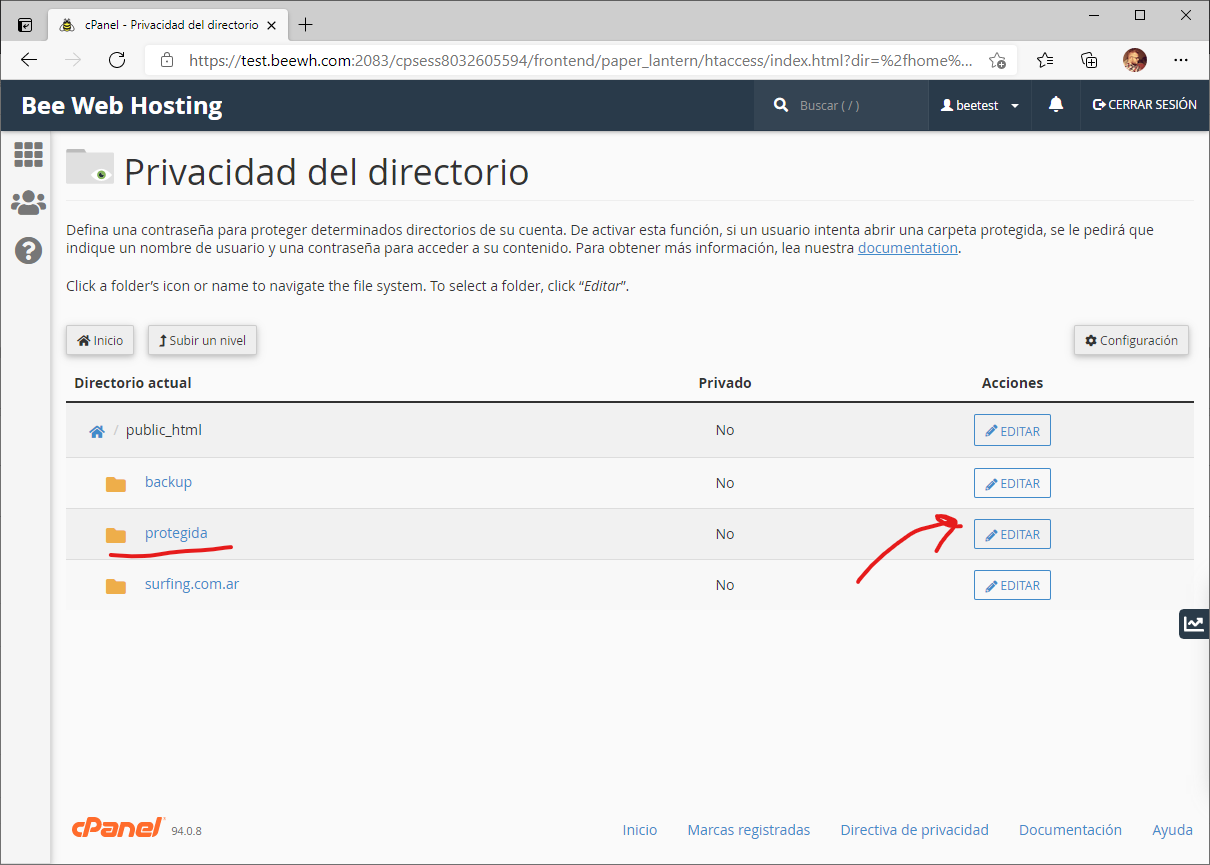Open a new browser tab
1210x865 pixels.
coord(306,24)
